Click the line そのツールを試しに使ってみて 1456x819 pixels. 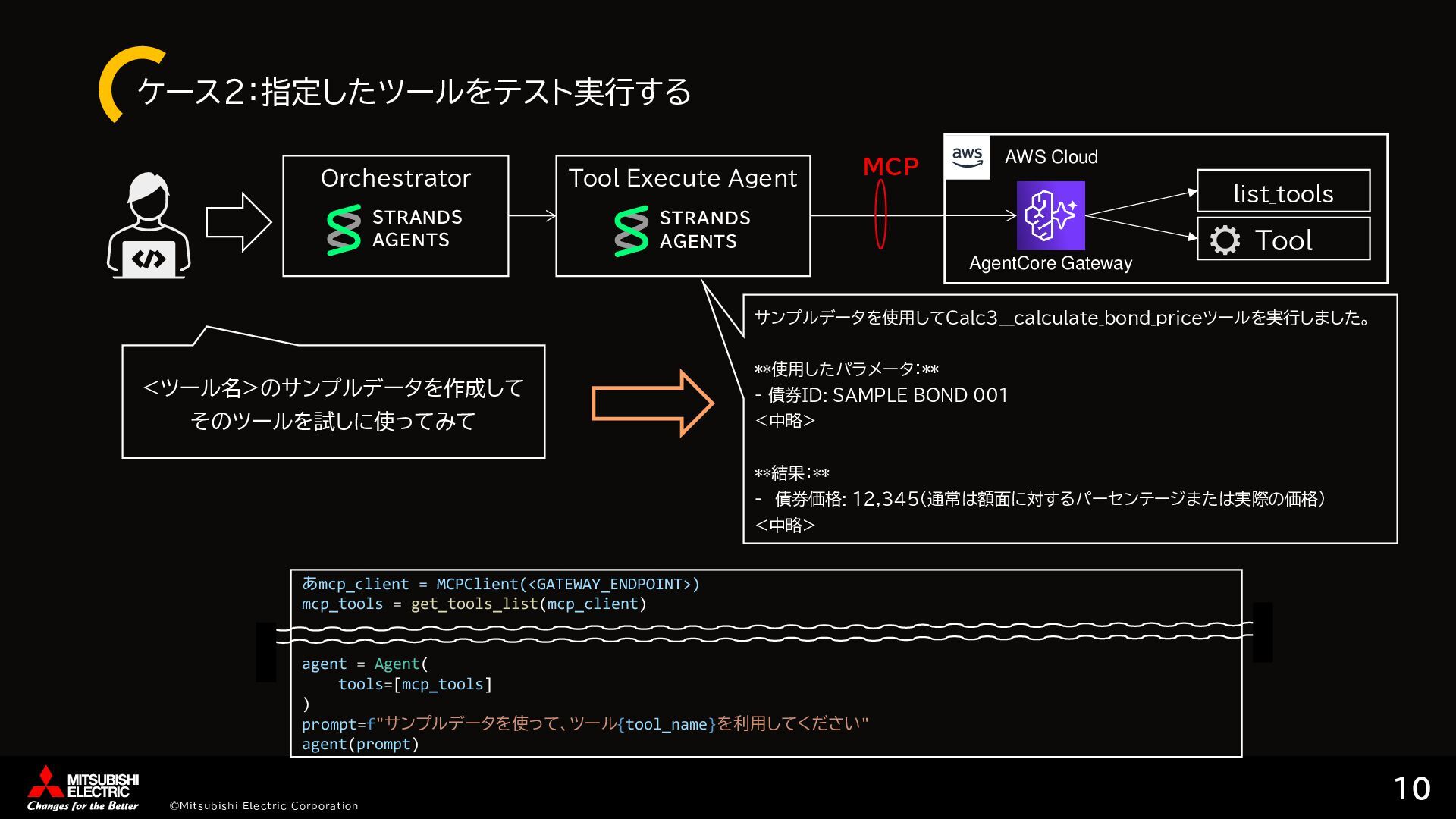[x=333, y=421]
